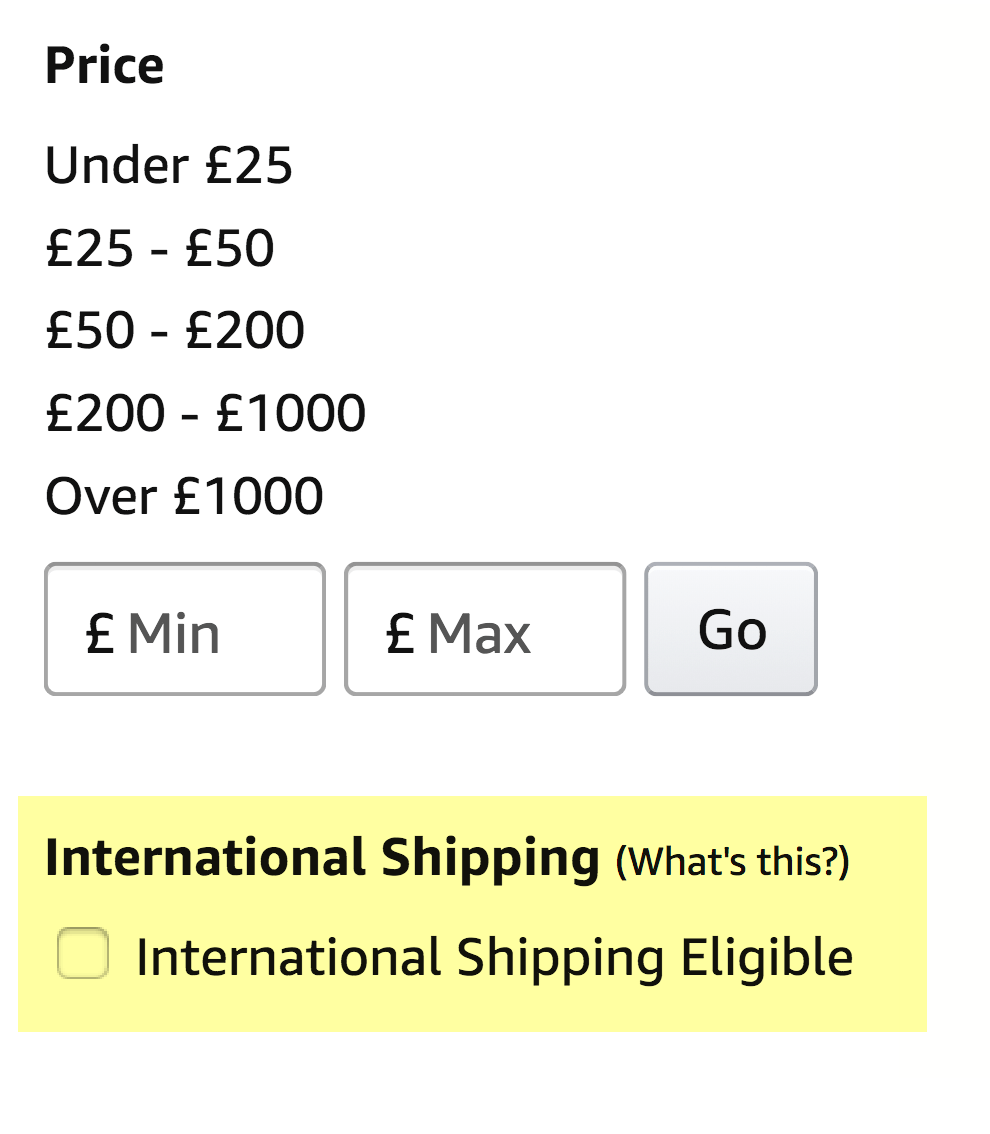990x1134 pixels.
Task: Click the £ symbol in the Max field
Action: 399,633
